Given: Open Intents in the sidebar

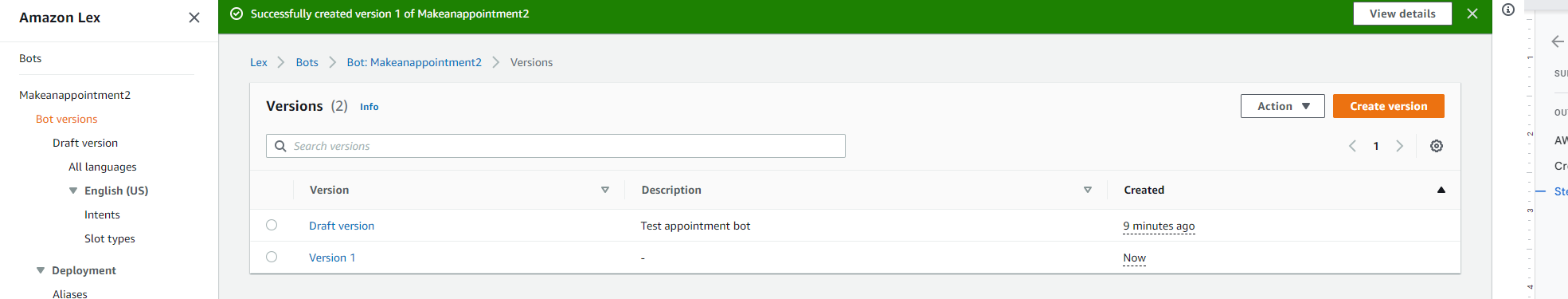Looking at the screenshot, I should pos(102,214).
